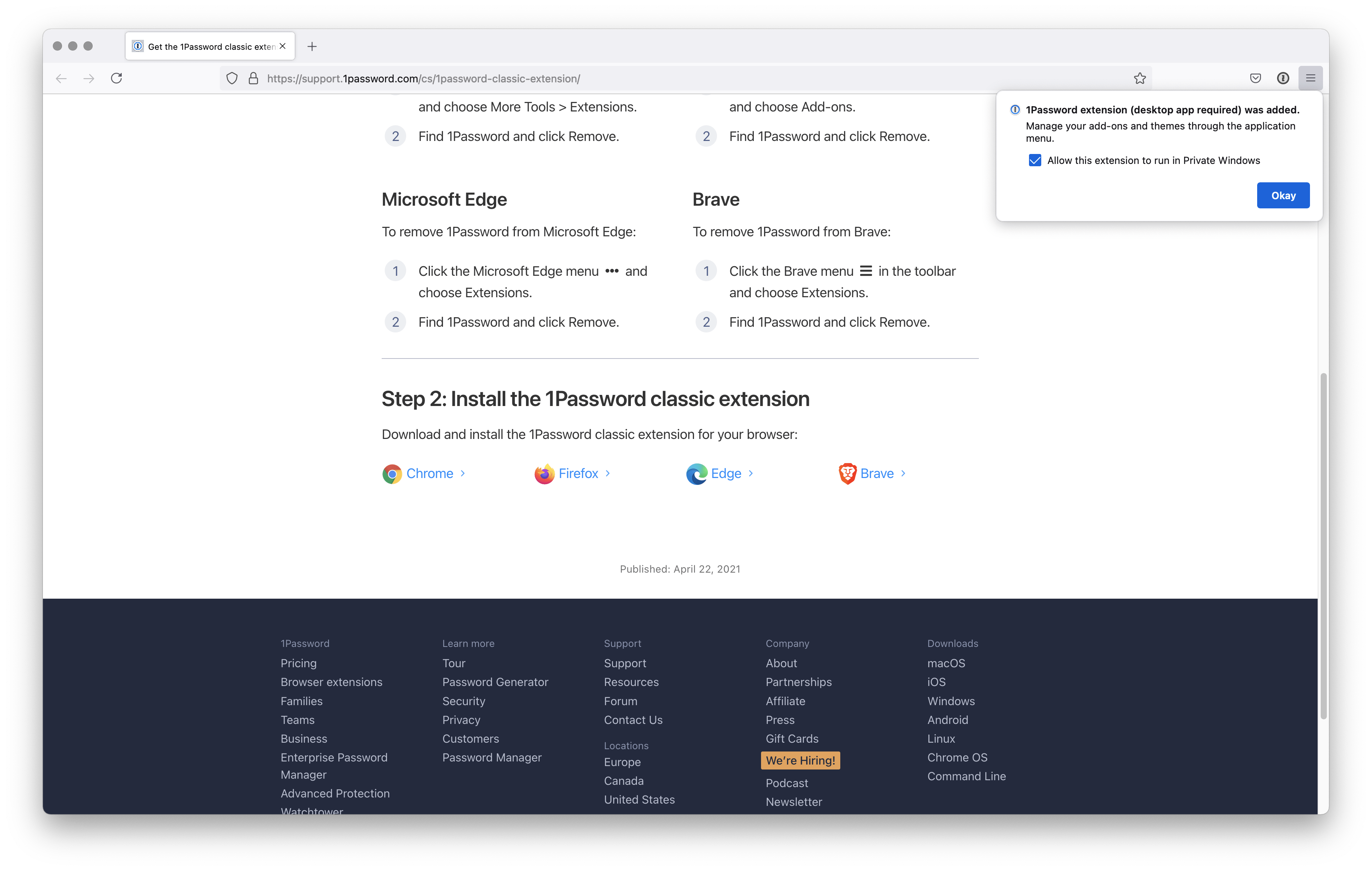Go forward with the browser forward arrow
This screenshot has width=1372, height=871.
pos(88,79)
